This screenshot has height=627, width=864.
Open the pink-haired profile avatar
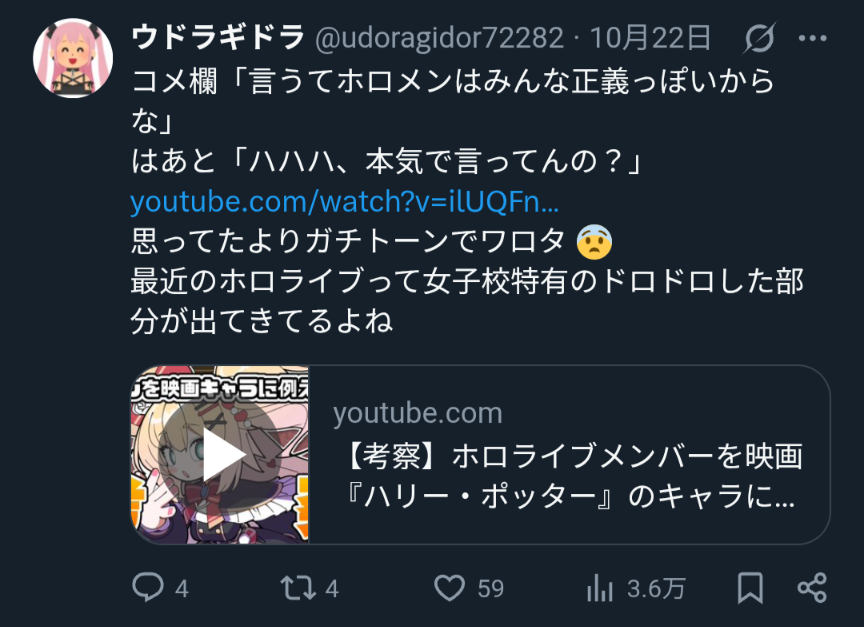(x=73, y=58)
